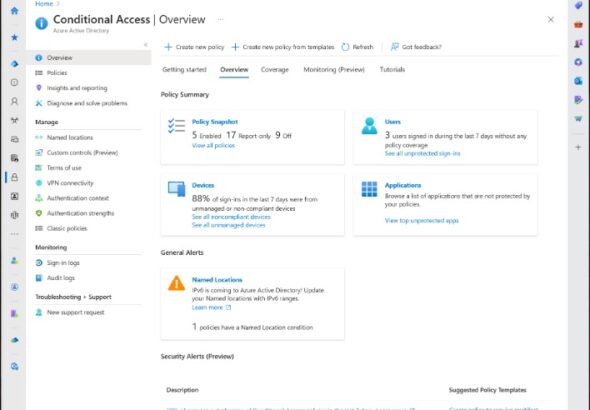
Task: Click Suggested Policy Templates column header
Action: pos(488,390)
